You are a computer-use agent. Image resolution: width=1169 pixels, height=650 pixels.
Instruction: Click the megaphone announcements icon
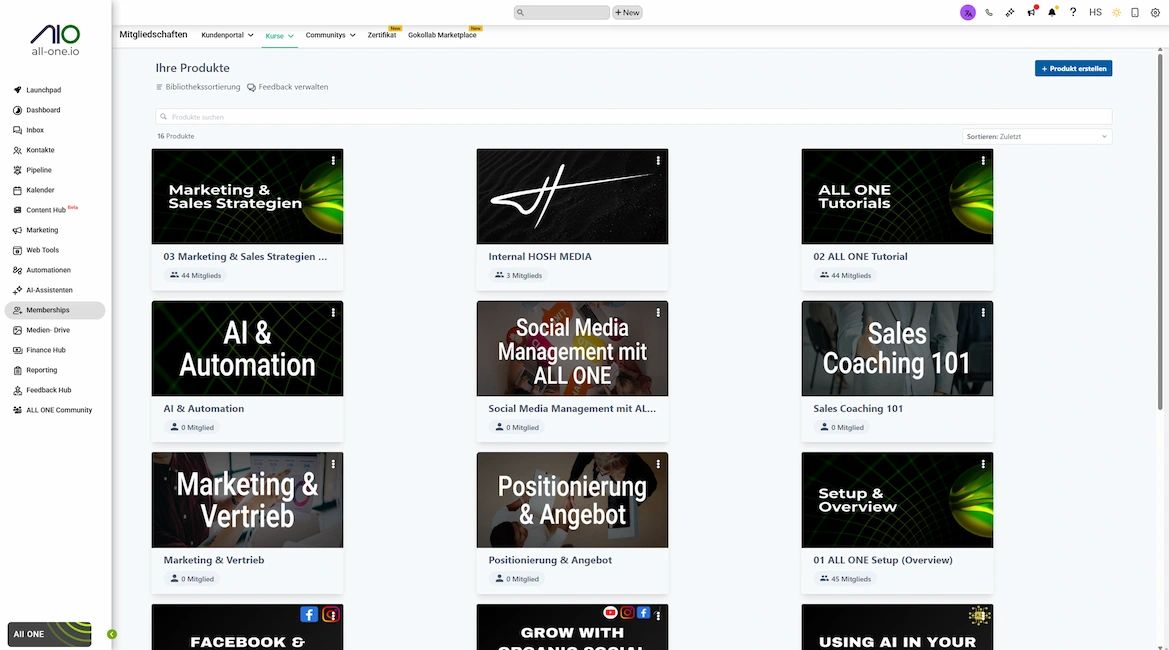pyautogui.click(x=1031, y=13)
